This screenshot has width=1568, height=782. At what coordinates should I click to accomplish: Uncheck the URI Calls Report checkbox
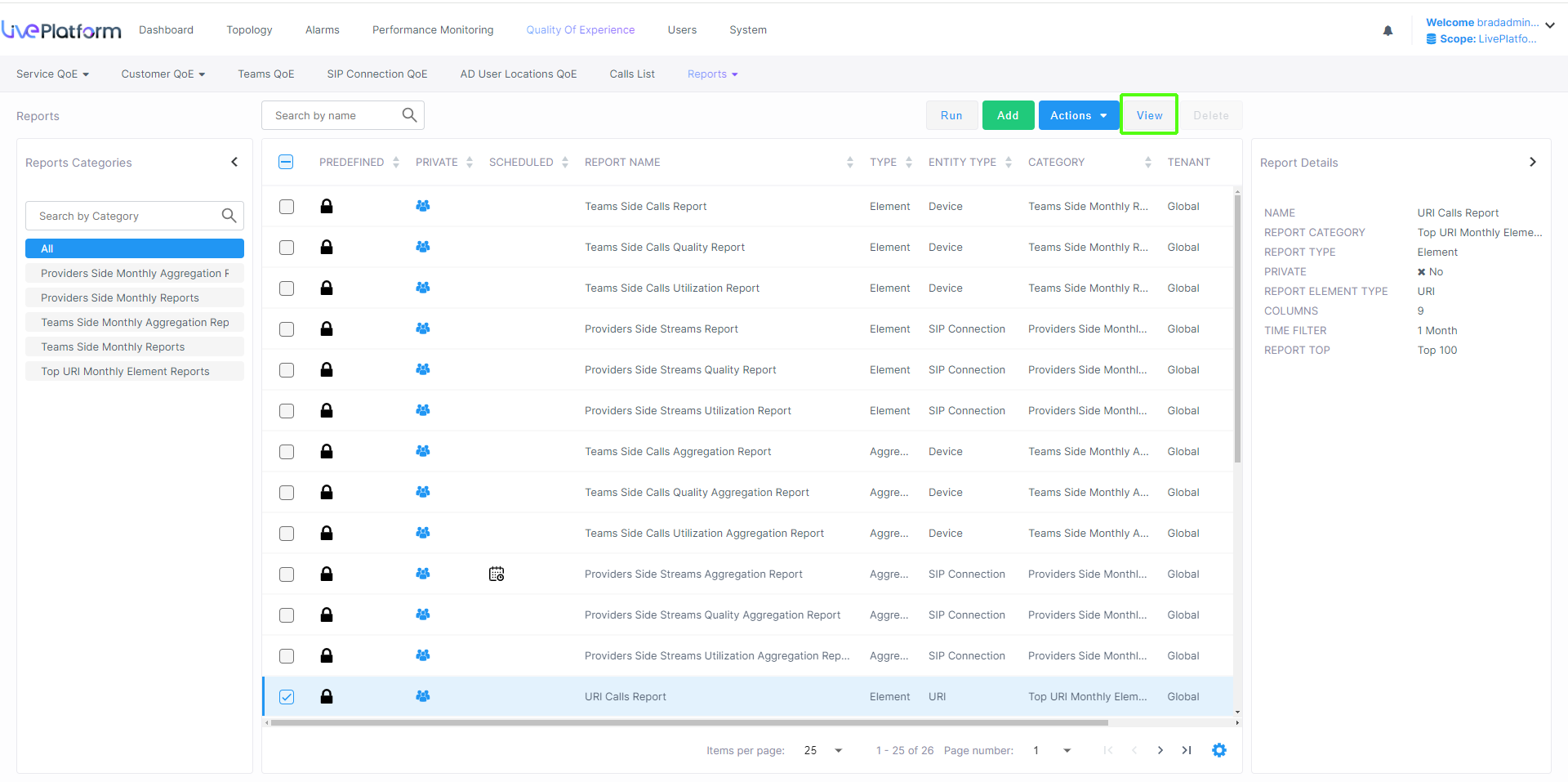287,697
